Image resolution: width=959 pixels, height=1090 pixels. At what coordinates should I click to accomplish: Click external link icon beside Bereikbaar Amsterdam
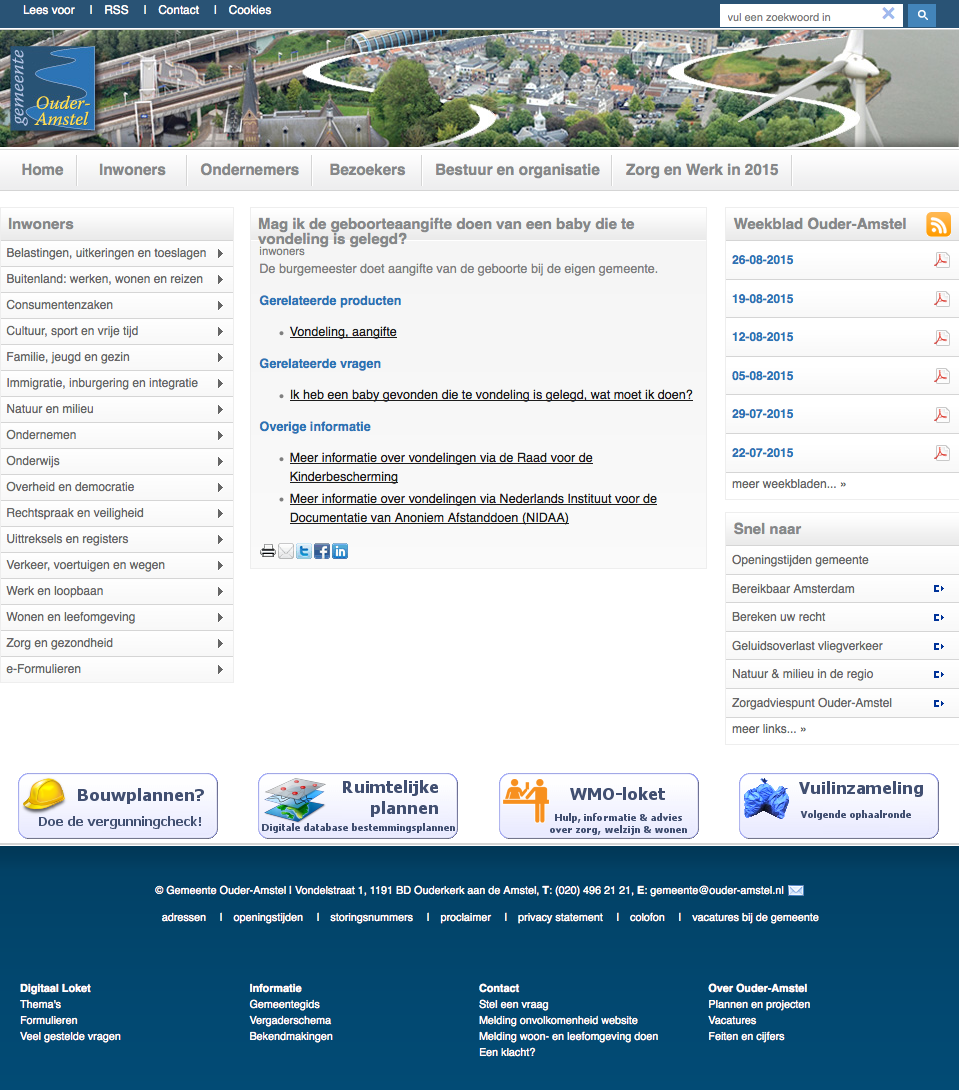pyautogui.click(x=939, y=589)
